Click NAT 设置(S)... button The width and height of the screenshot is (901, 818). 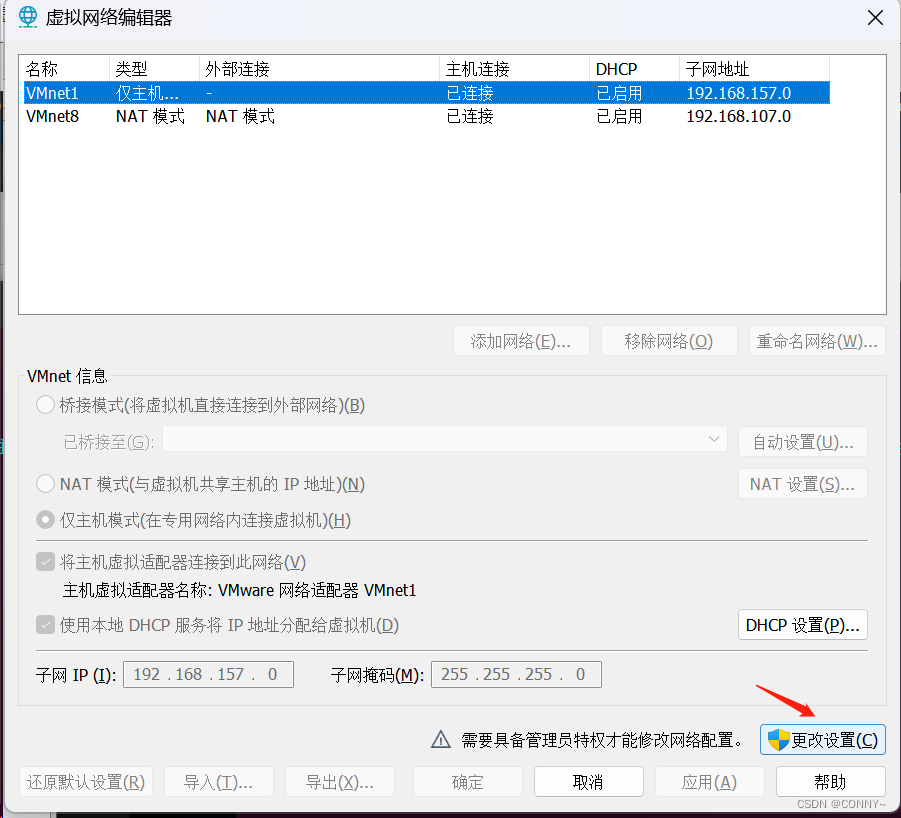tap(802, 484)
